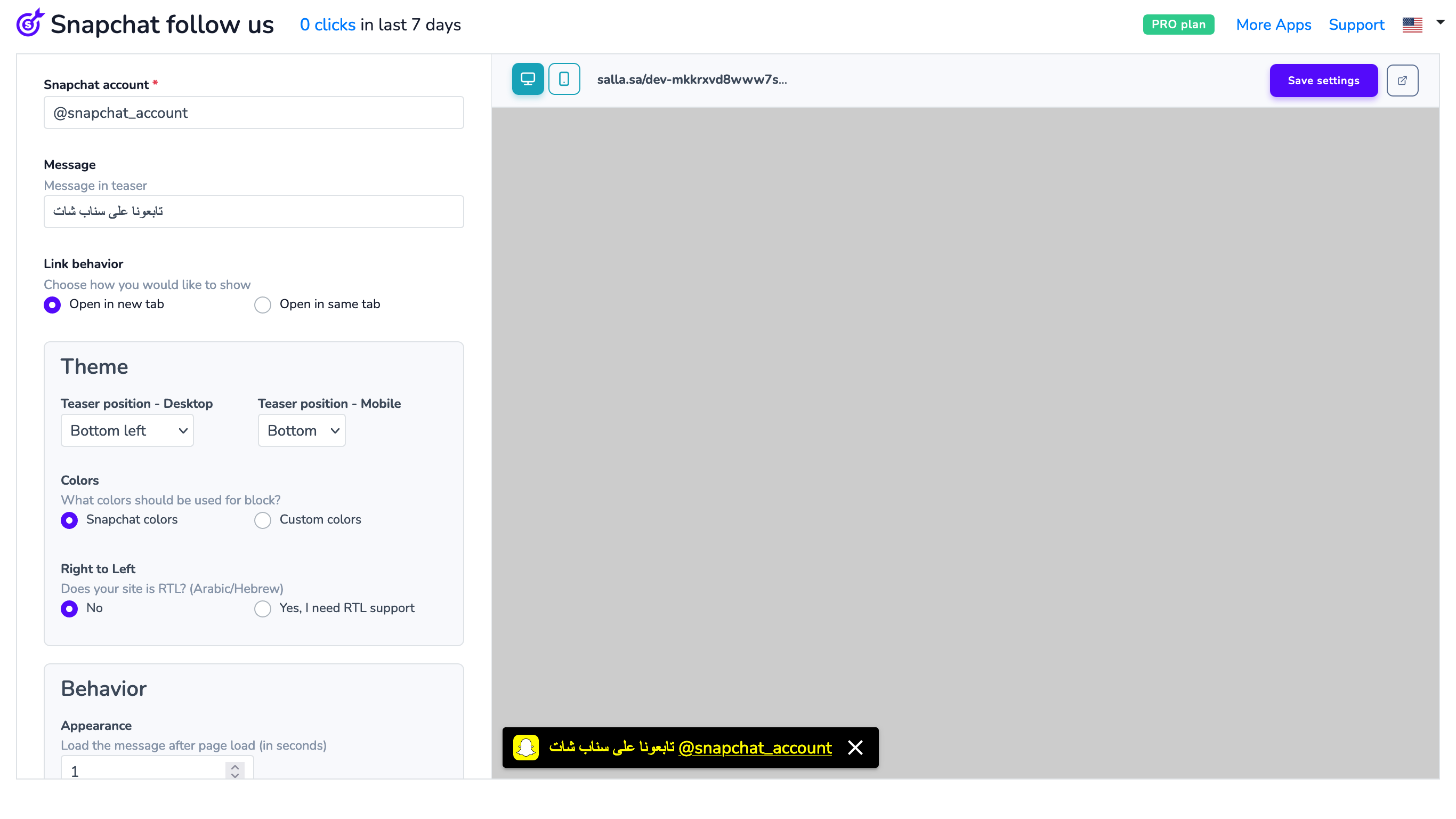
Task: Click the 0 clicks statistics link
Action: click(327, 25)
